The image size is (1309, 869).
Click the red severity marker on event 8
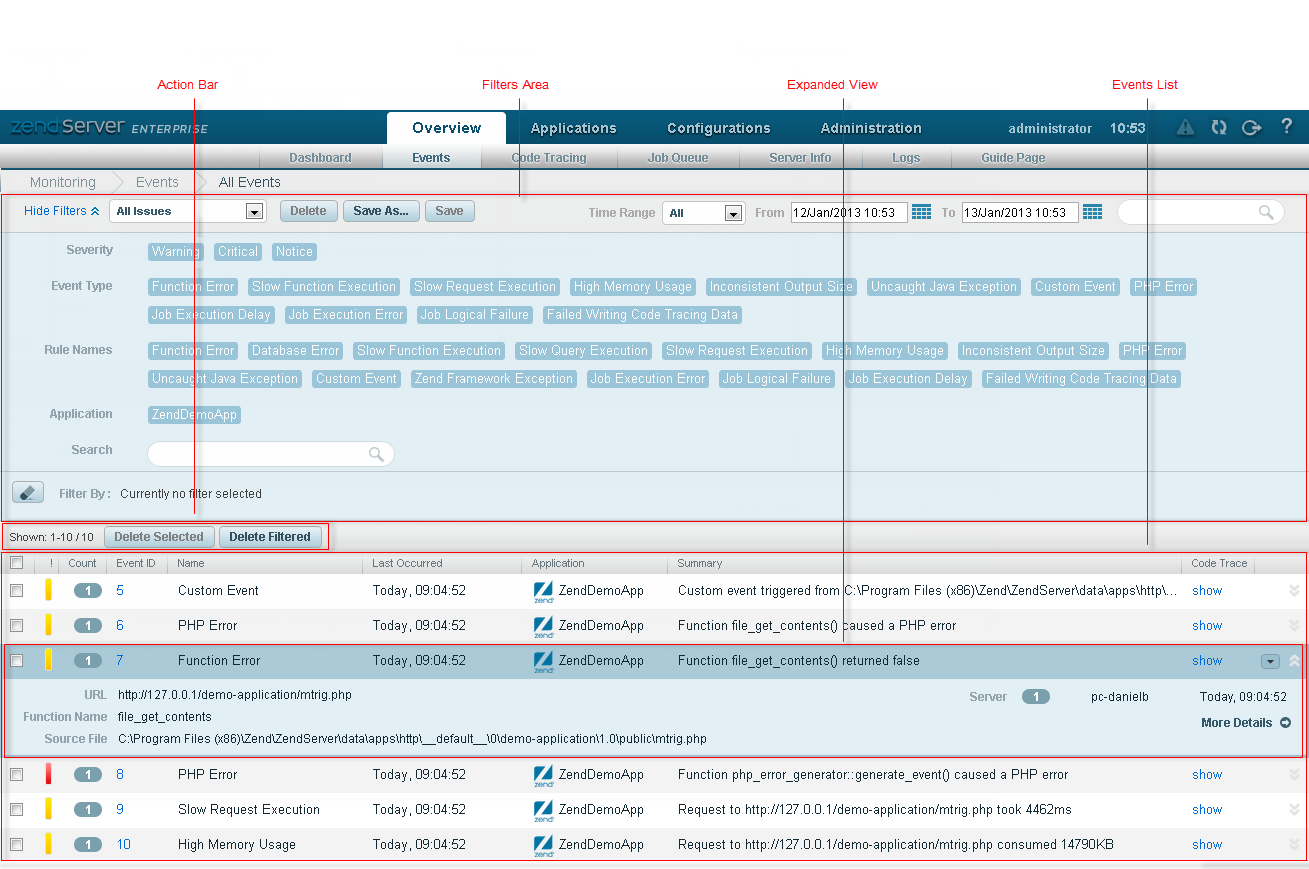(48, 774)
